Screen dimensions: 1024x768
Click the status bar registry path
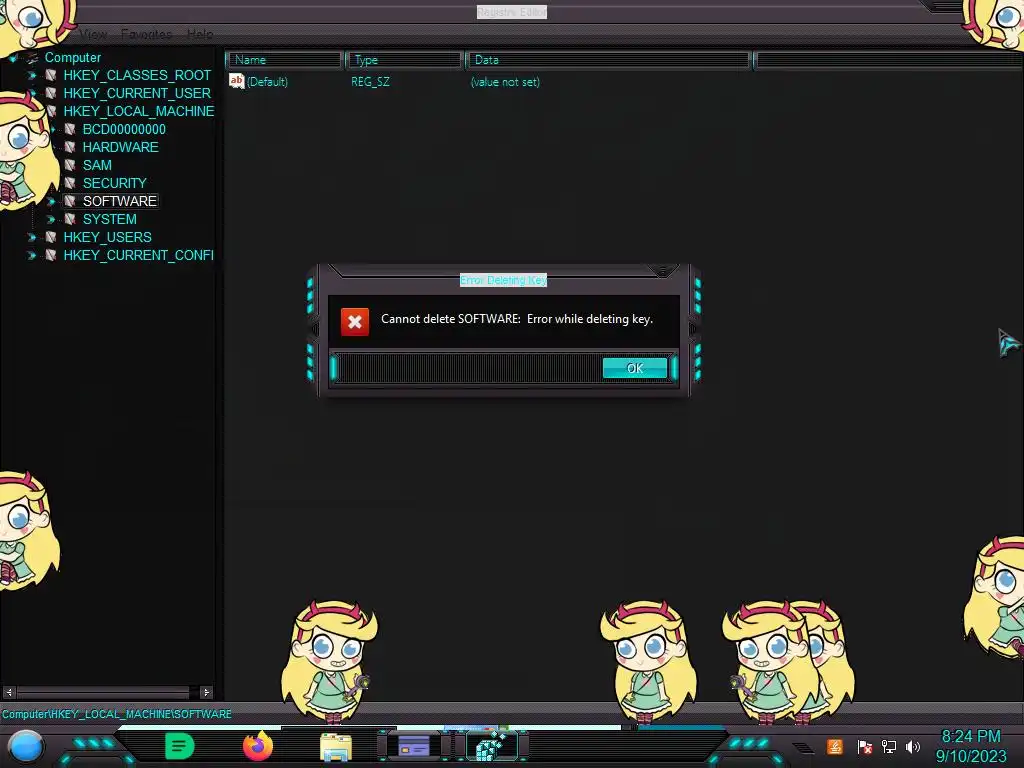116,714
